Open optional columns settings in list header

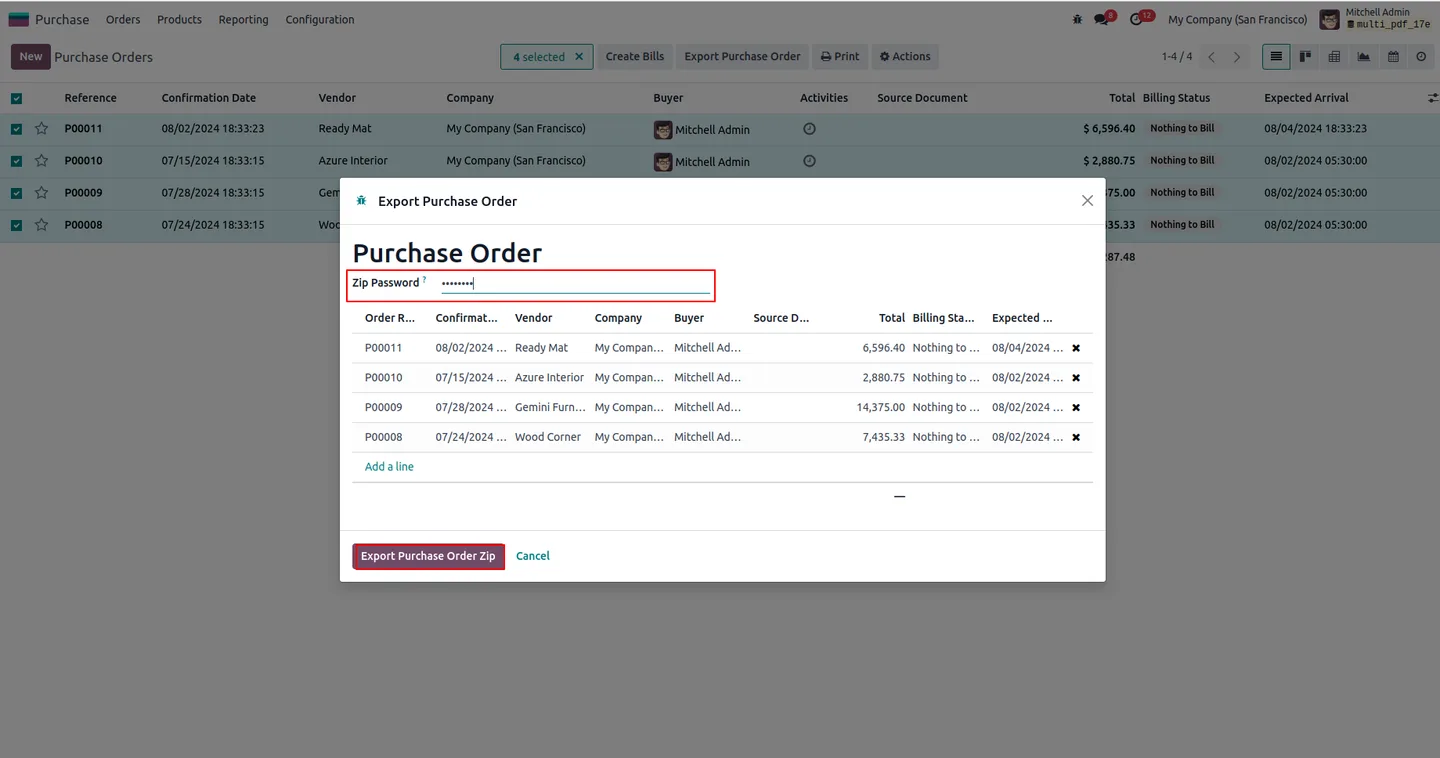tap(1432, 98)
